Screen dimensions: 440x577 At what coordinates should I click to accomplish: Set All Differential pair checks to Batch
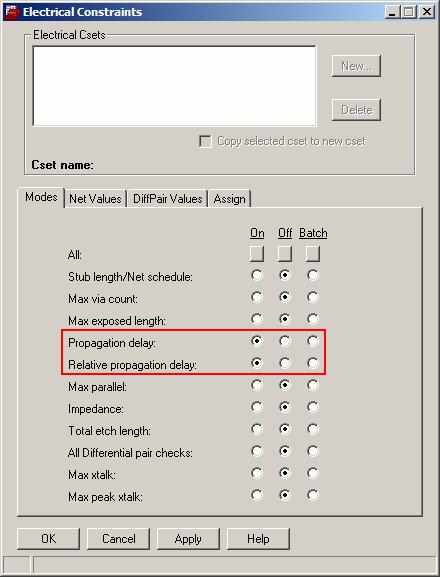(313, 451)
